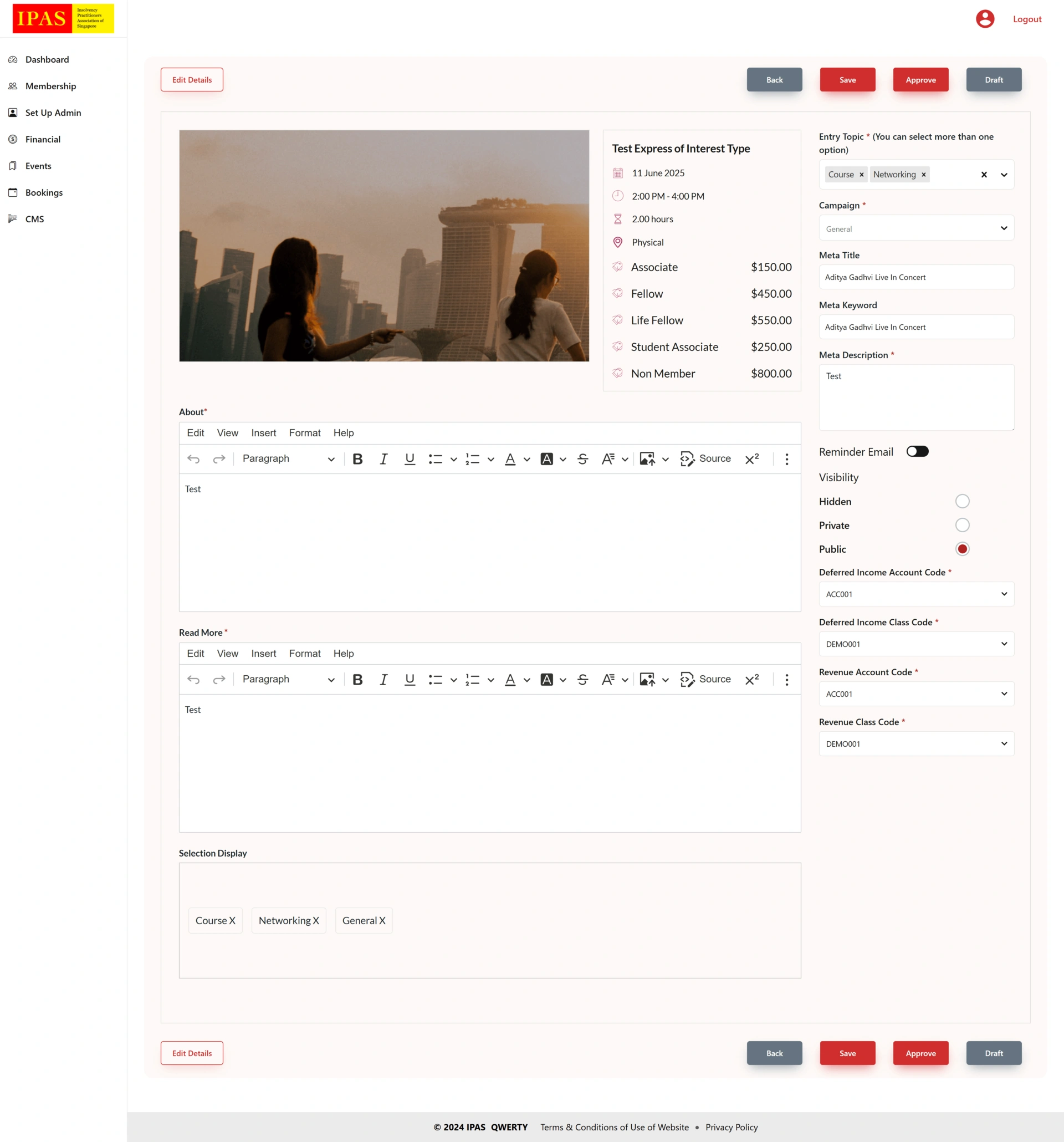Click user profile icon beside Logout
Image resolution: width=1064 pixels, height=1142 pixels.
[x=985, y=19]
